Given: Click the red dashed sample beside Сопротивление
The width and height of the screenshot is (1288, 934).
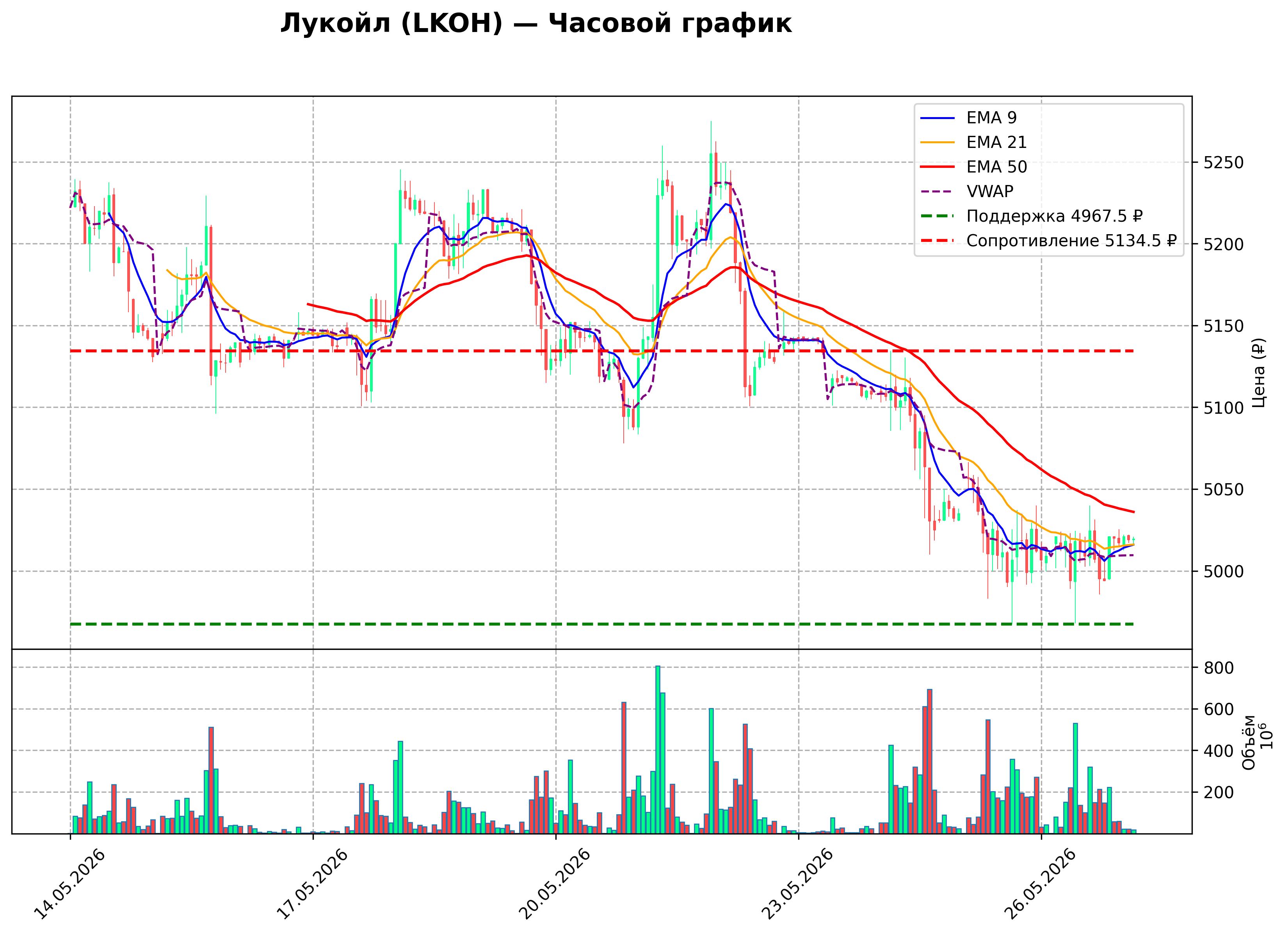Looking at the screenshot, I should point(938,241).
